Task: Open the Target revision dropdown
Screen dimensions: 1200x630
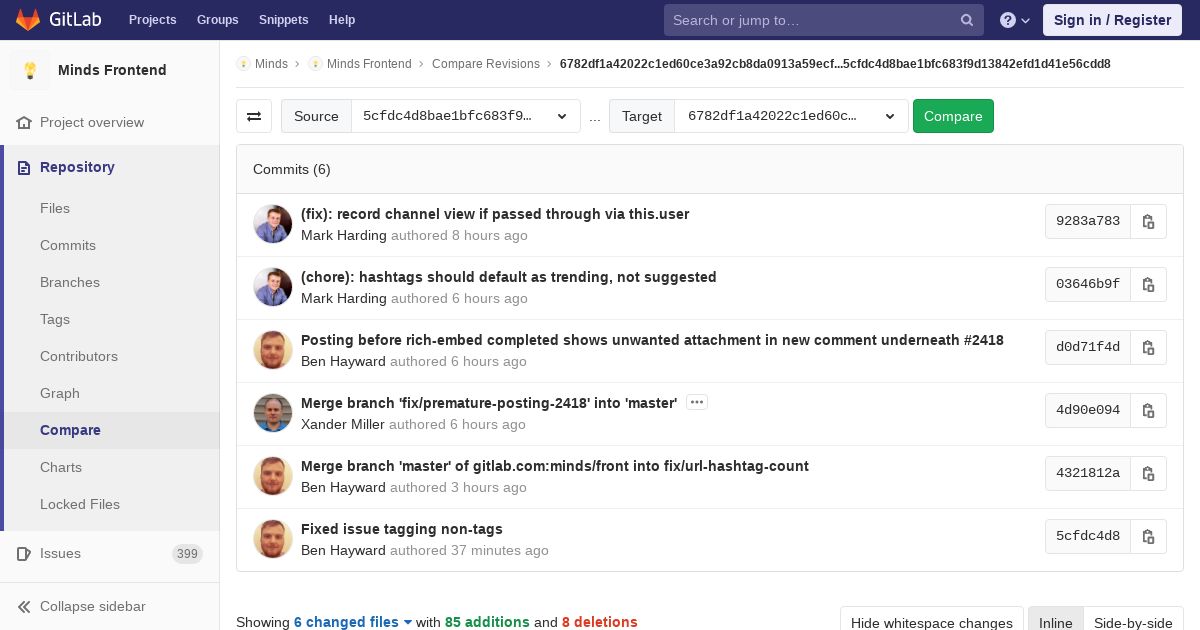Action: click(x=791, y=116)
